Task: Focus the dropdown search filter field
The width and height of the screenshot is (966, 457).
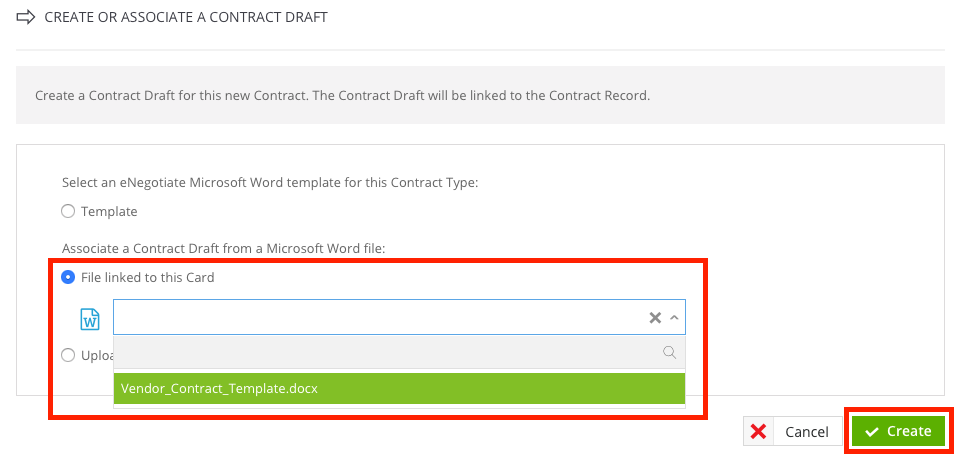Action: (x=399, y=352)
